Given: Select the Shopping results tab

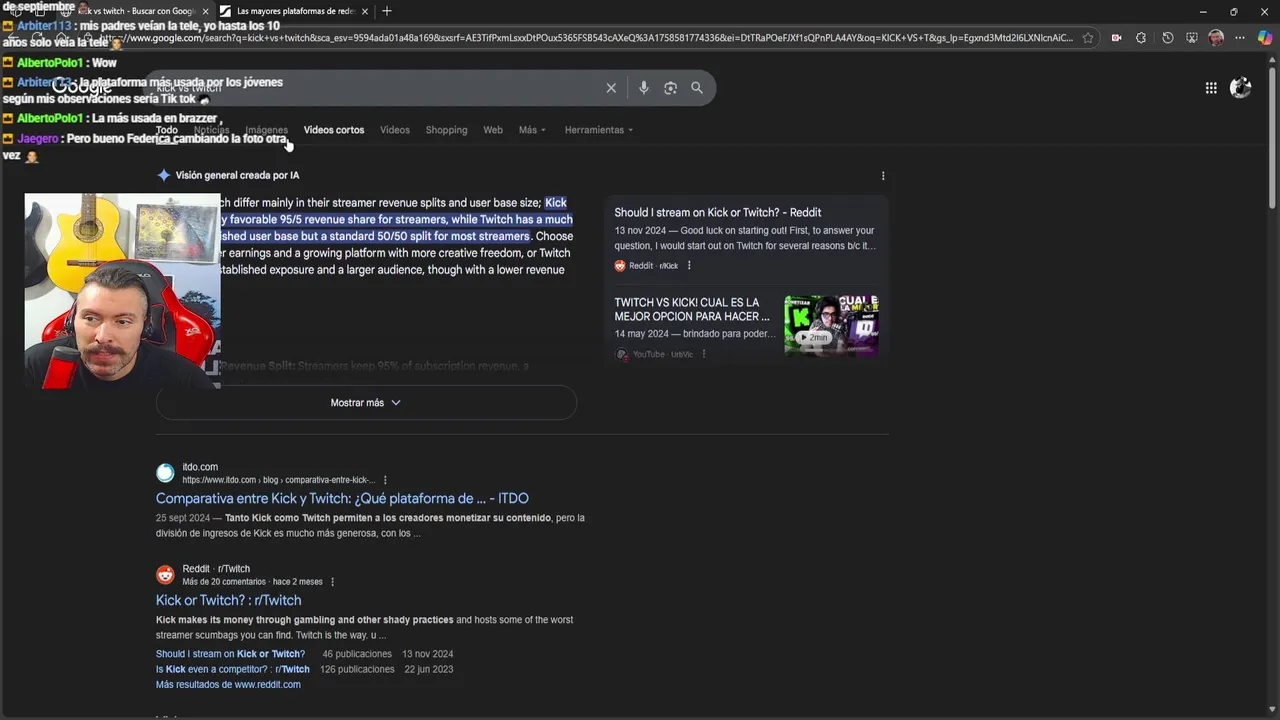Looking at the screenshot, I should click(x=446, y=130).
